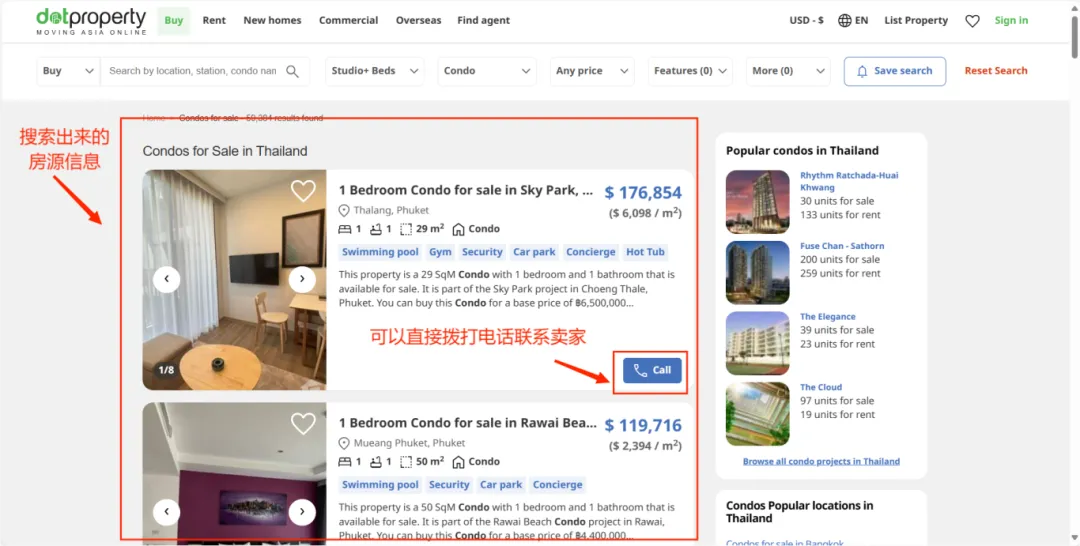Open New homes in navigation

pos(272,21)
